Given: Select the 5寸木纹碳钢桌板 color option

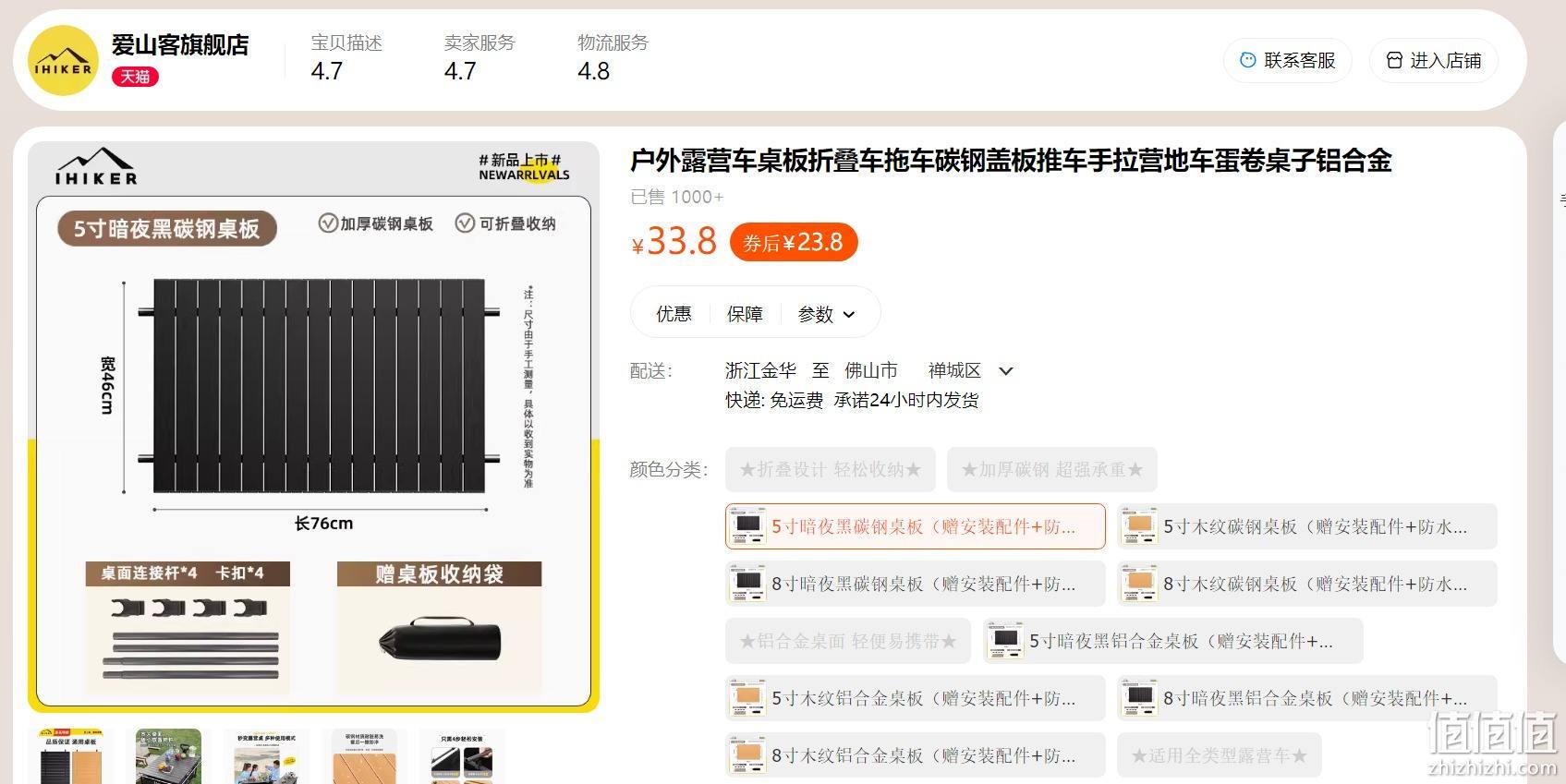Looking at the screenshot, I should pyautogui.click(x=1307, y=526).
